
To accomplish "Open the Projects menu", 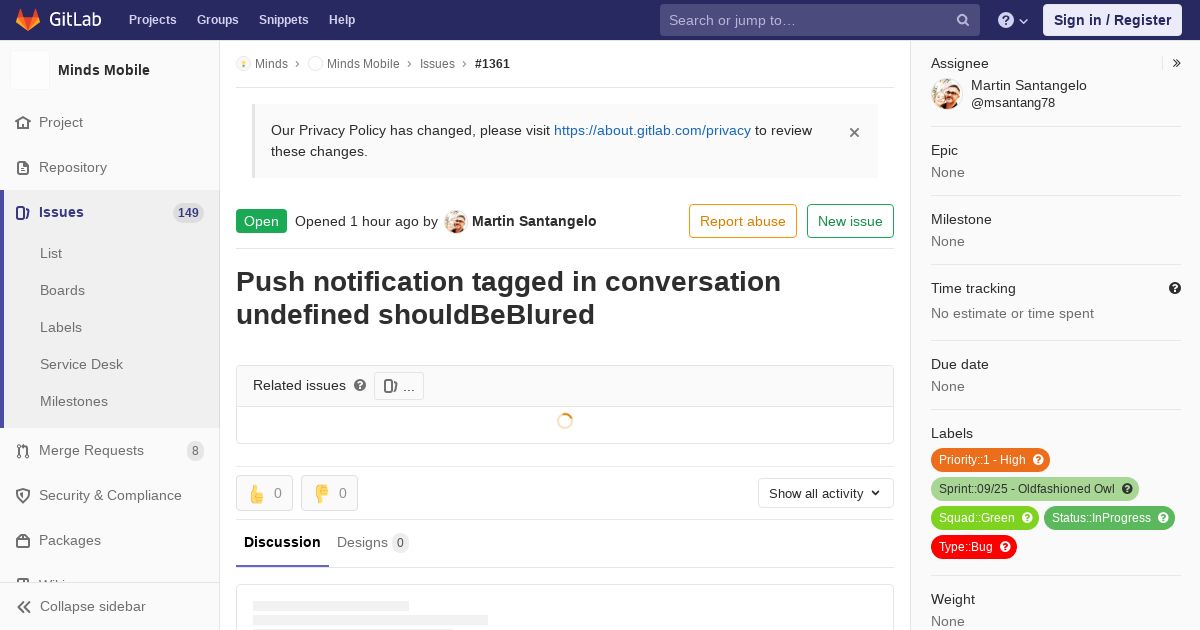I will tap(153, 20).
